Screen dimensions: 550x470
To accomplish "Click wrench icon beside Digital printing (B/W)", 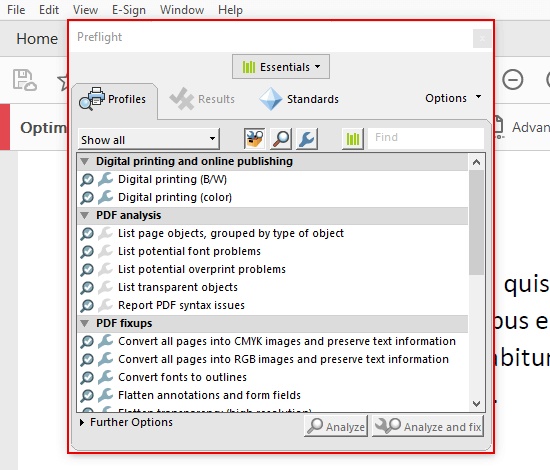I will tap(105, 179).
